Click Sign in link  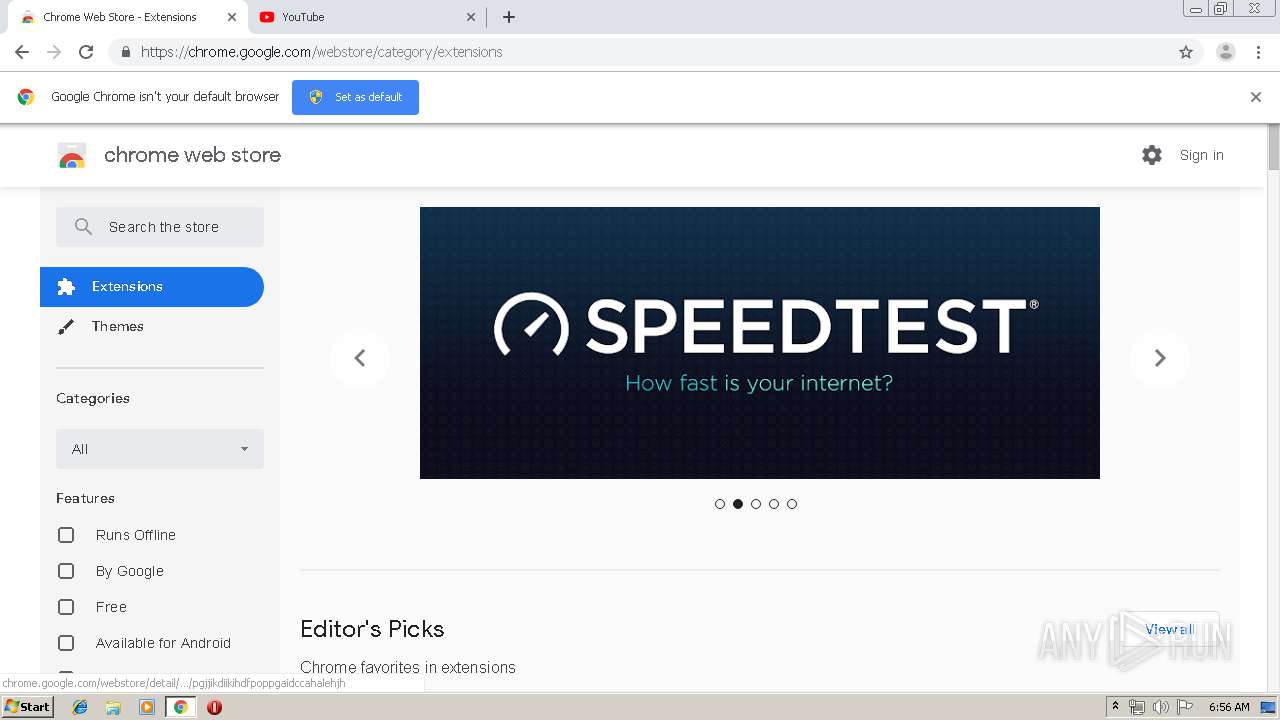pyautogui.click(x=1201, y=155)
